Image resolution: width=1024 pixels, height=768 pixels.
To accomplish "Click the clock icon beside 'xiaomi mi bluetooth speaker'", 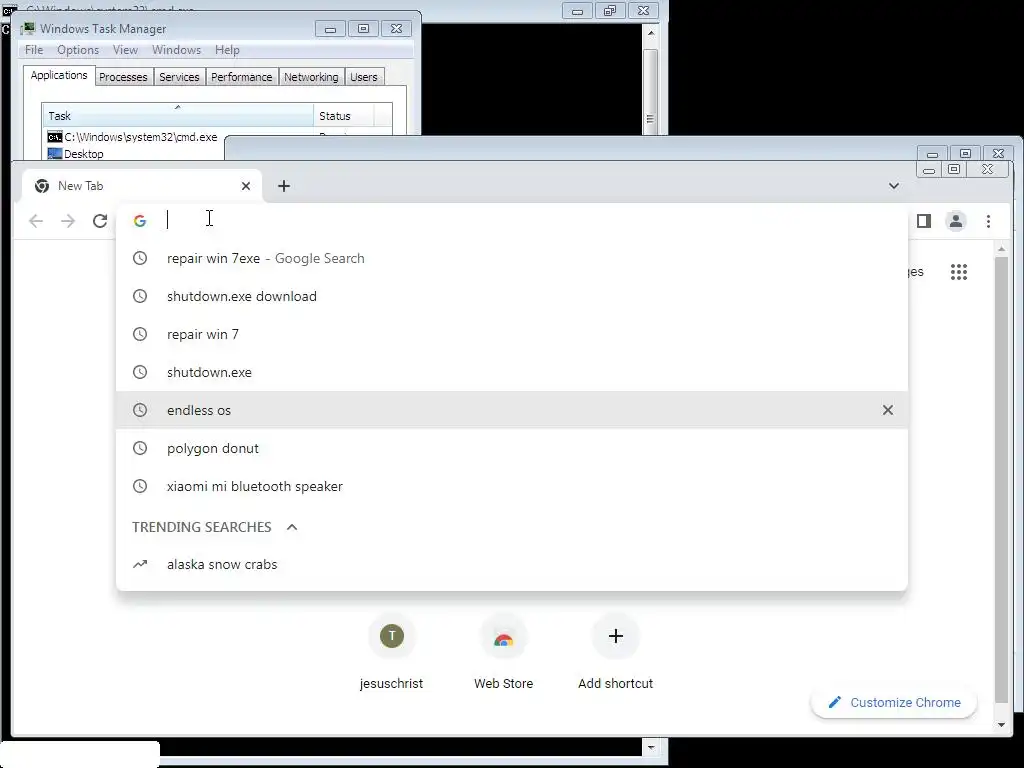I will click(x=140, y=486).
